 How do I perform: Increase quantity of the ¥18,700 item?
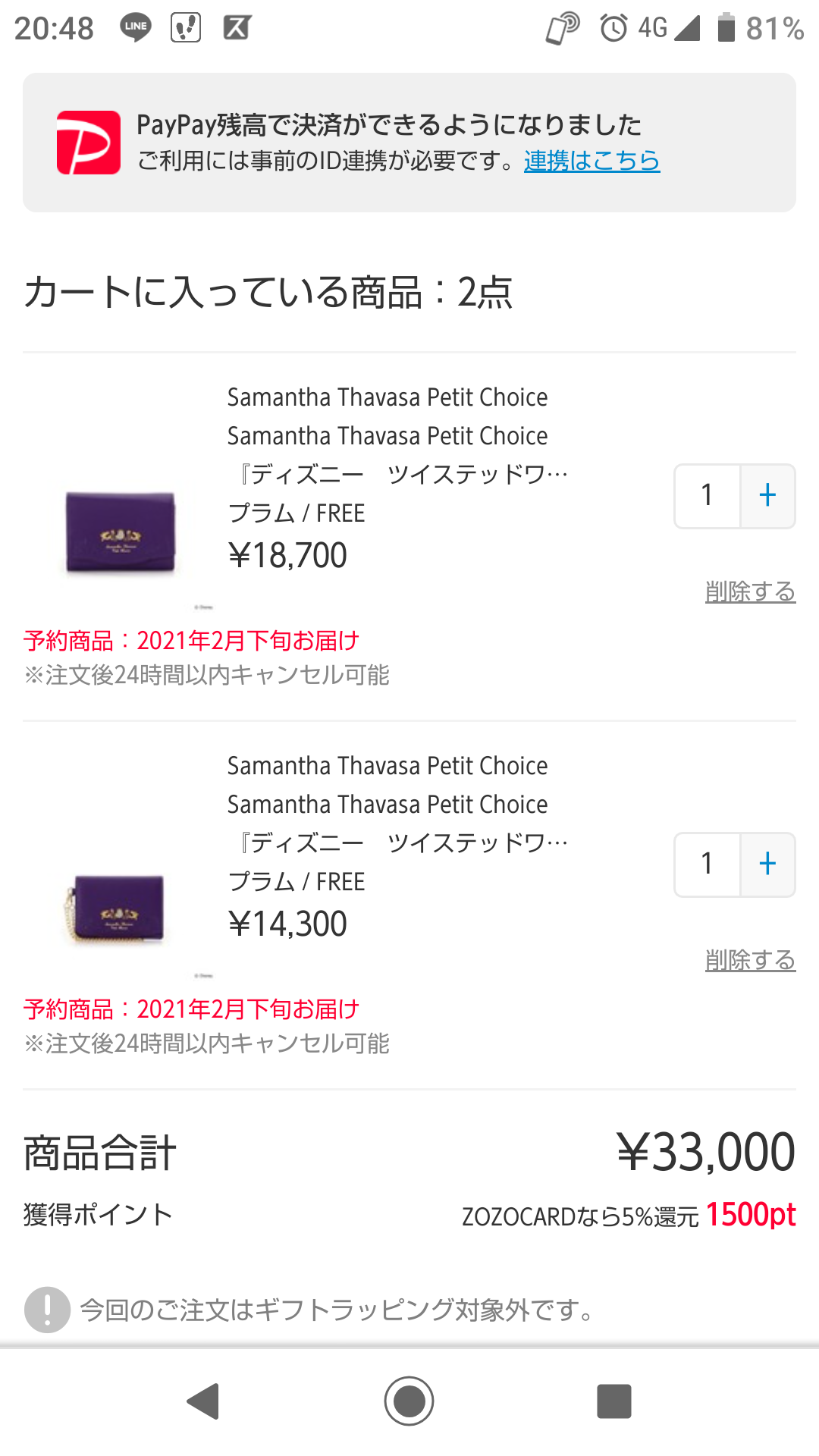coord(767,495)
